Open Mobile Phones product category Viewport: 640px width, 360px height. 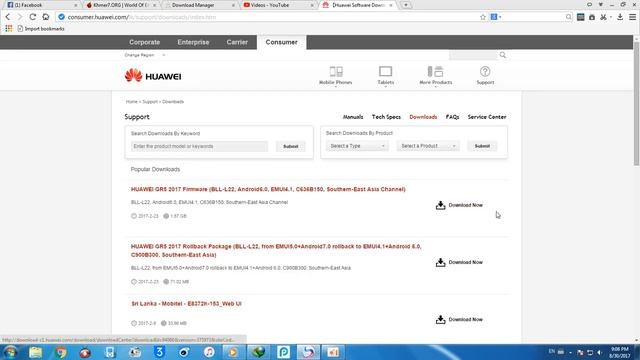point(336,76)
